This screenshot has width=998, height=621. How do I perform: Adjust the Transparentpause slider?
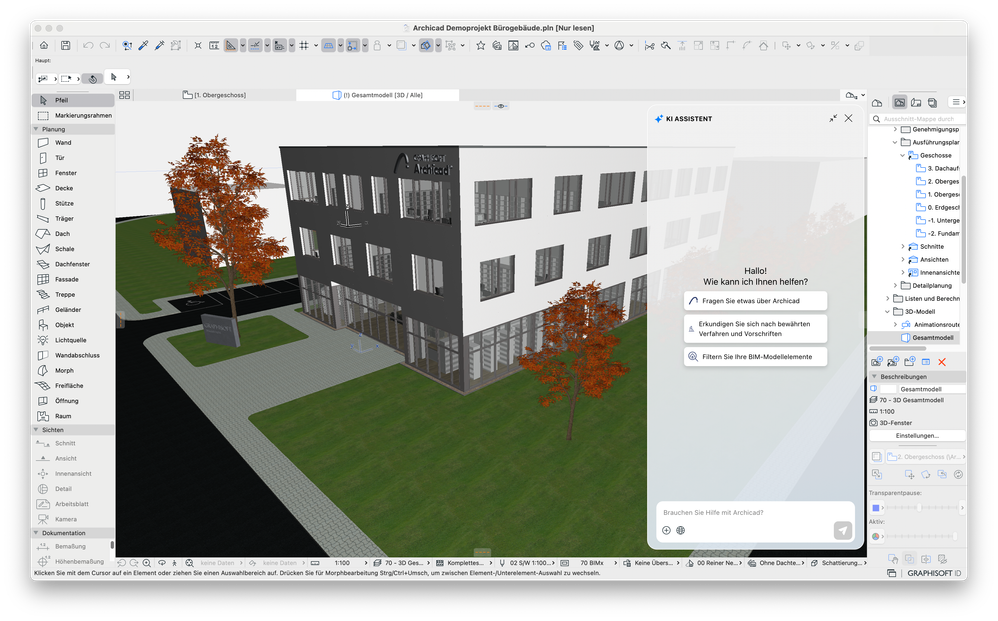921,508
